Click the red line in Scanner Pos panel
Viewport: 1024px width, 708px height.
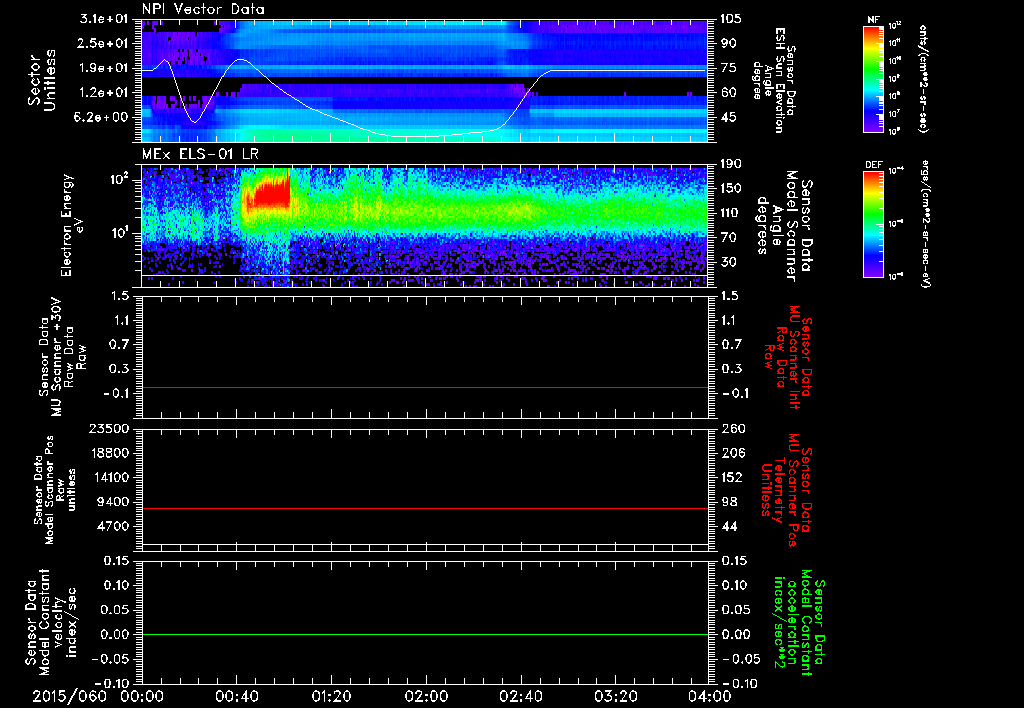tap(425, 508)
